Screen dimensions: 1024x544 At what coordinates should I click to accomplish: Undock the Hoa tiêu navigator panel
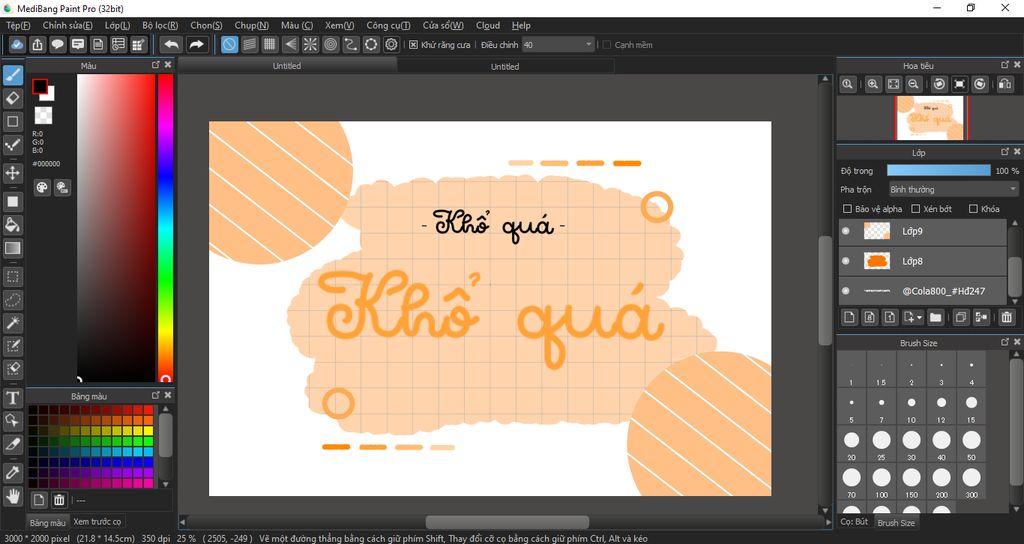click(x=1005, y=65)
